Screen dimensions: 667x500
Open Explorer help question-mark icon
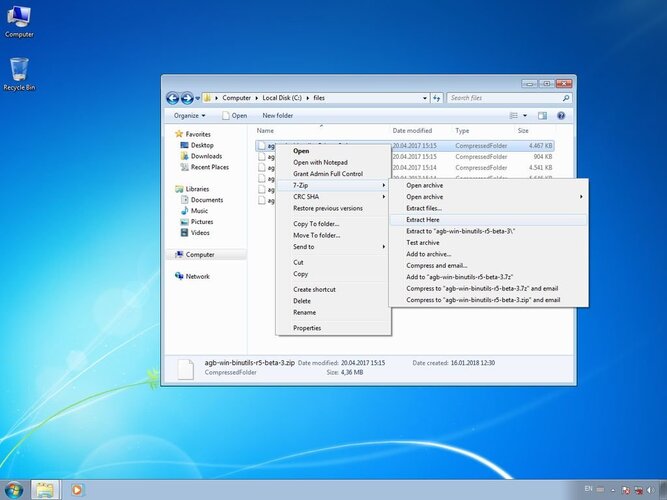point(561,116)
